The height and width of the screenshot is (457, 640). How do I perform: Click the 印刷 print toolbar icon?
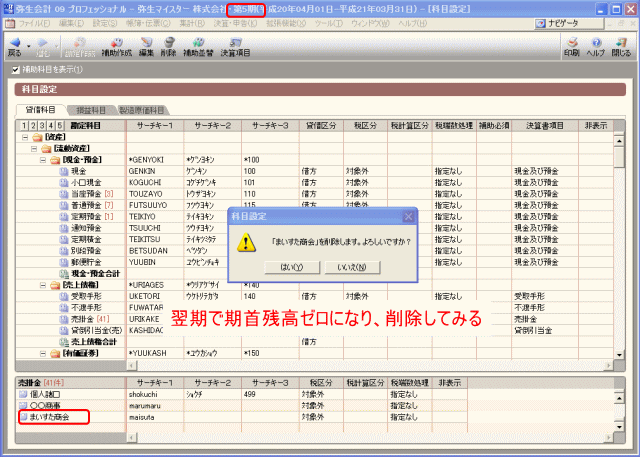point(572,47)
